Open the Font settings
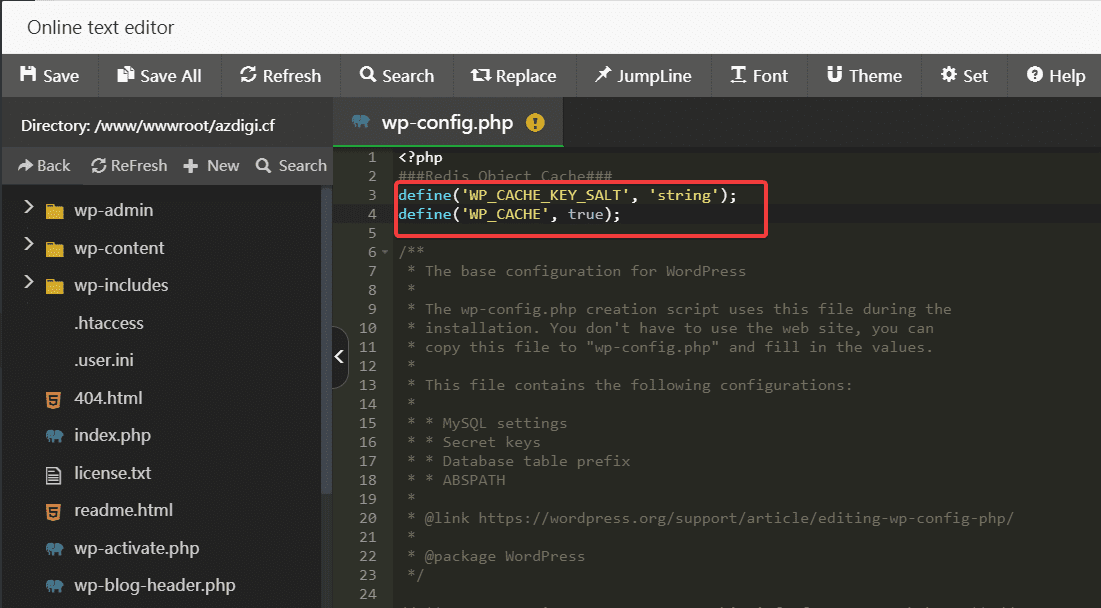Screen dimensions: 1101x608 [x=759, y=76]
